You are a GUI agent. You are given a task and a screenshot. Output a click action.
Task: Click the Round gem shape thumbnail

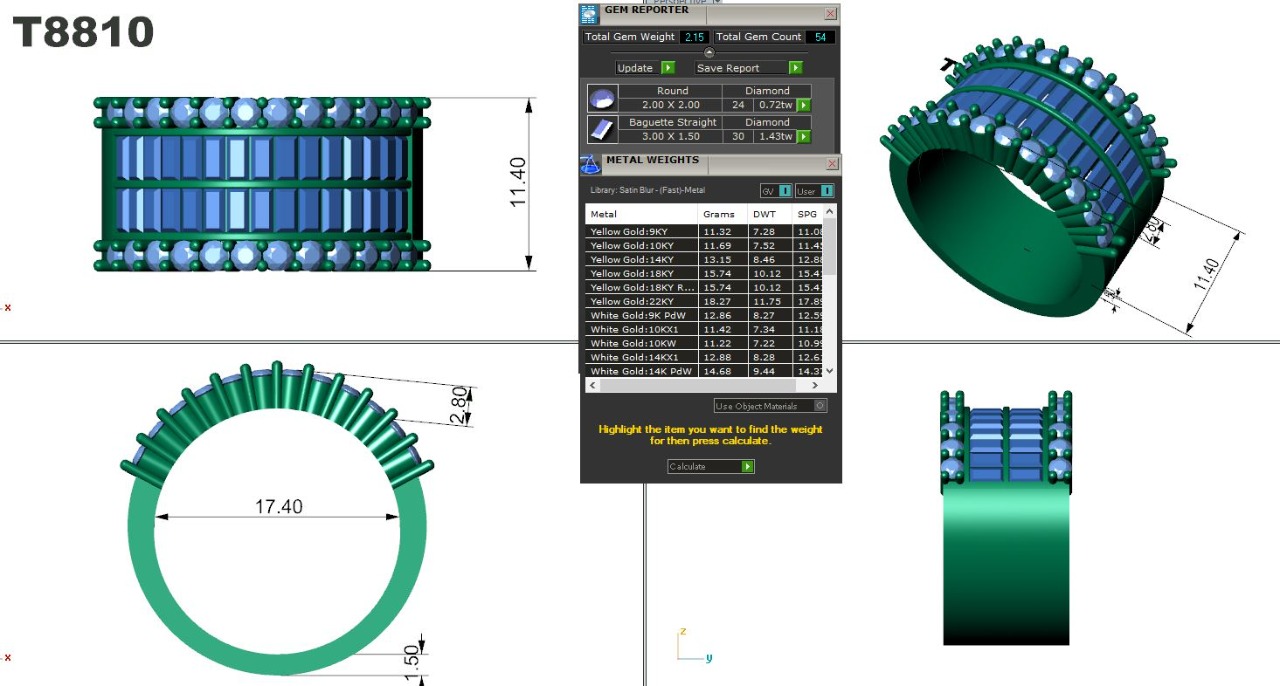[601, 98]
